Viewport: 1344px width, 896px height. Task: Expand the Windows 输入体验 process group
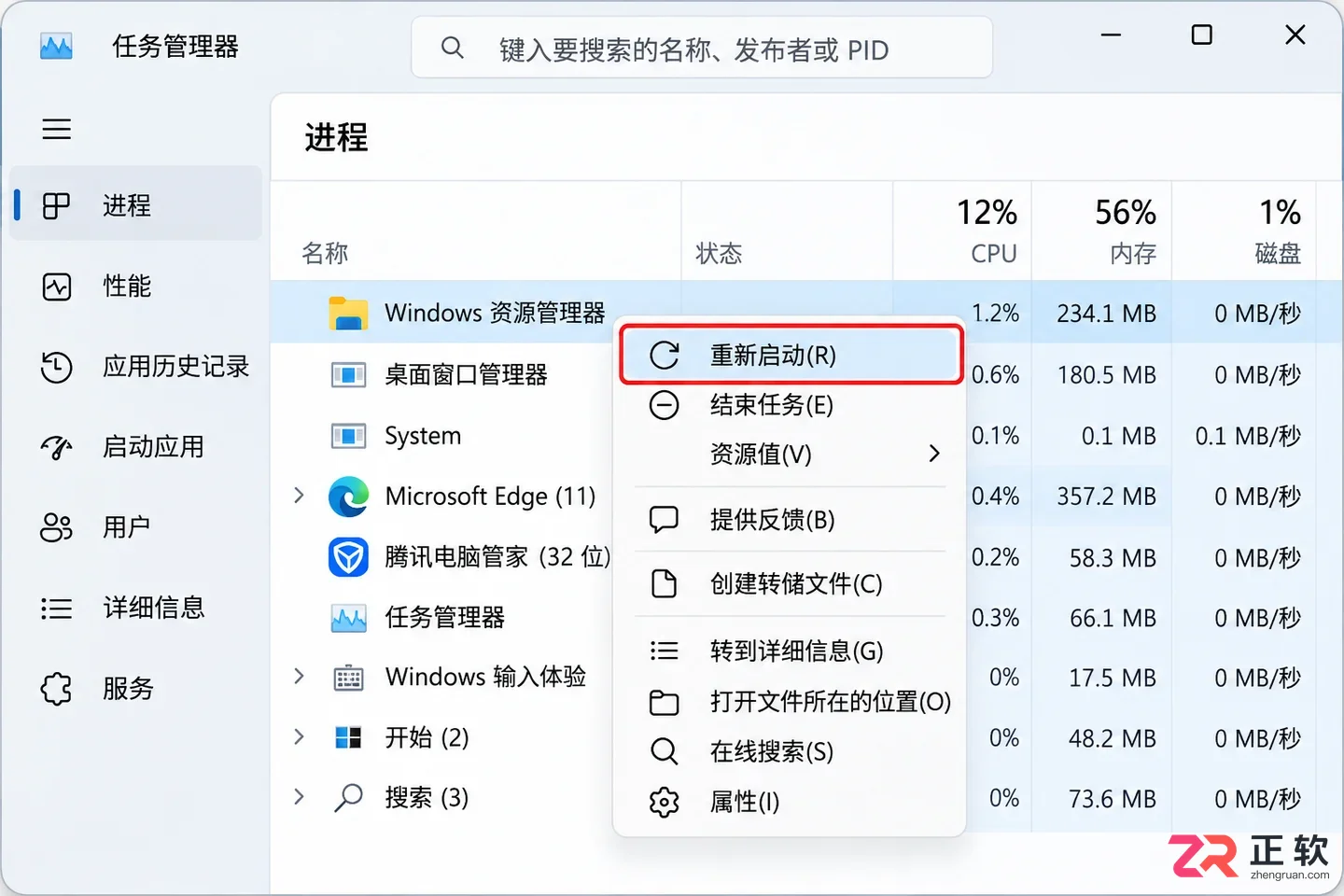coord(299,677)
